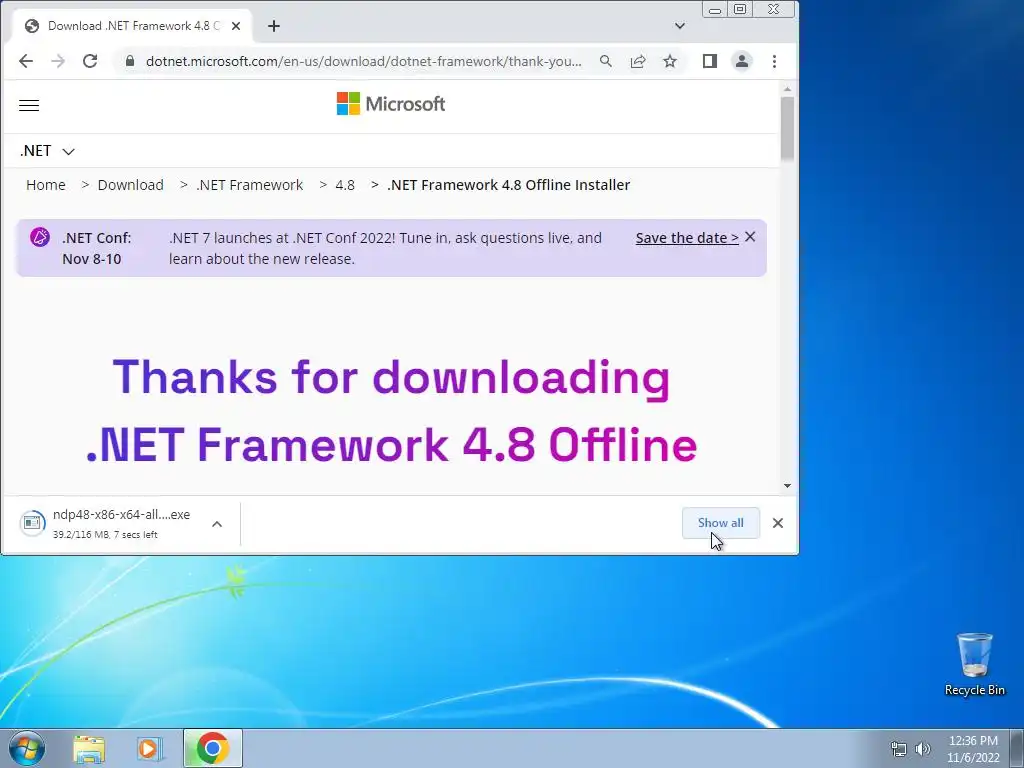
Task: Open Chrome three-dot menu
Action: (x=775, y=61)
